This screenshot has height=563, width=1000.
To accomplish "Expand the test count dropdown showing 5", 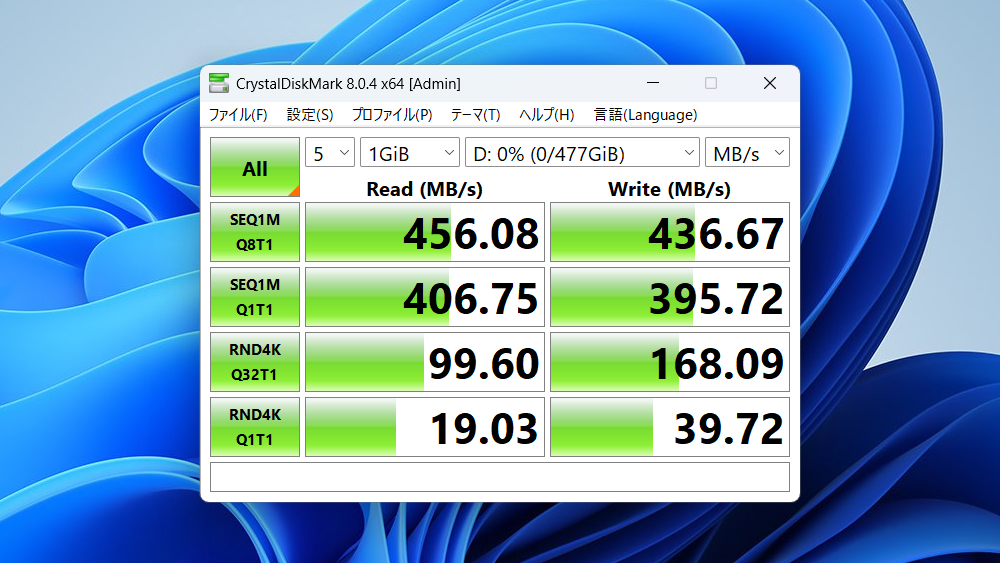I will [x=330, y=153].
